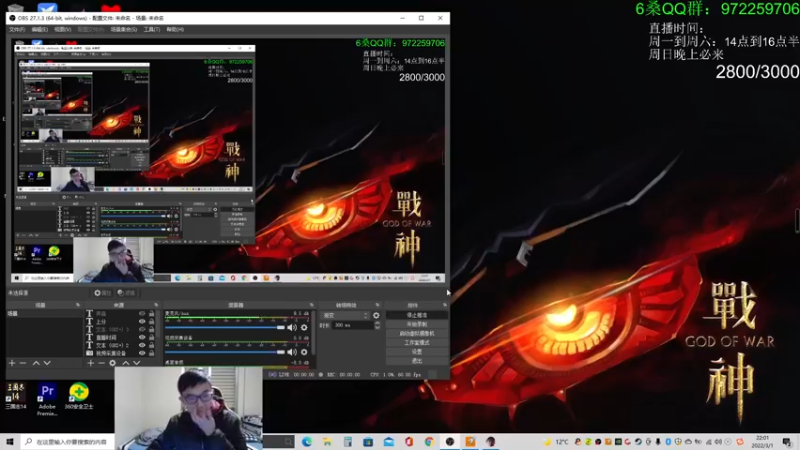Click the transition duration 300 ms field

click(x=353, y=325)
